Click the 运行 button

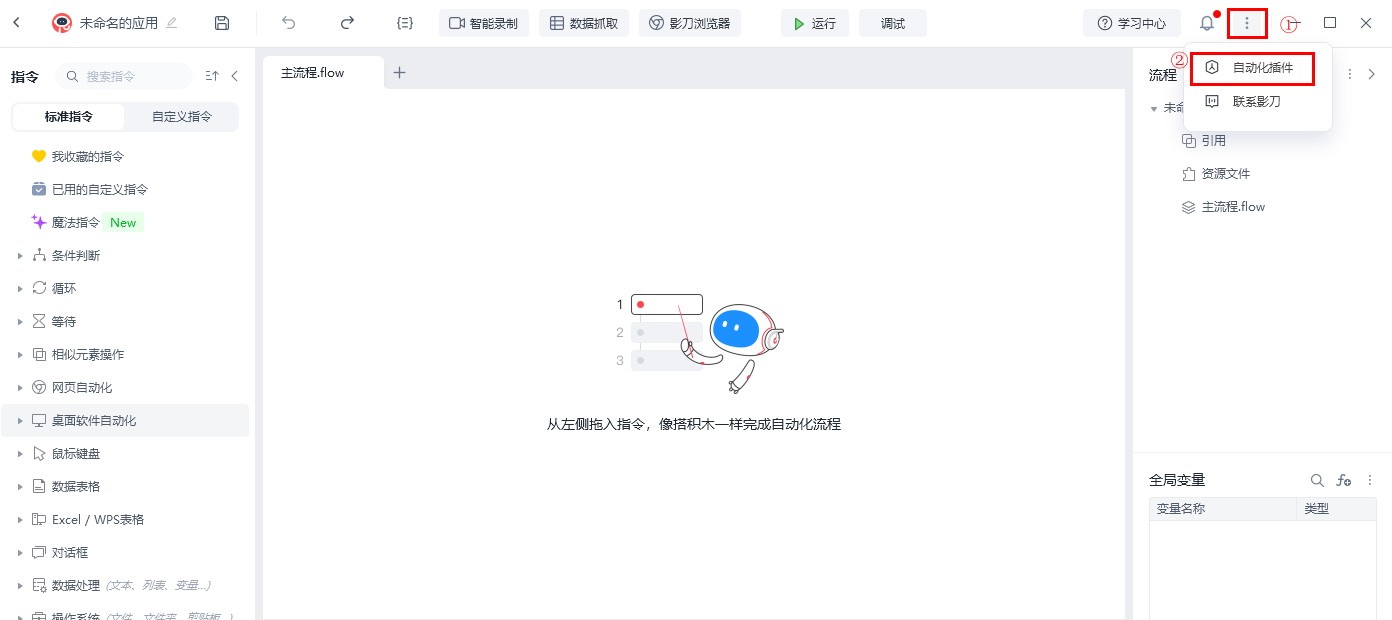coord(815,23)
